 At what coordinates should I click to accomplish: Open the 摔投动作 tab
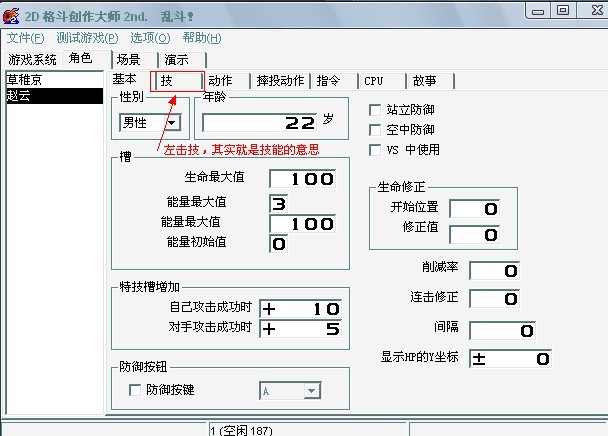click(x=280, y=81)
